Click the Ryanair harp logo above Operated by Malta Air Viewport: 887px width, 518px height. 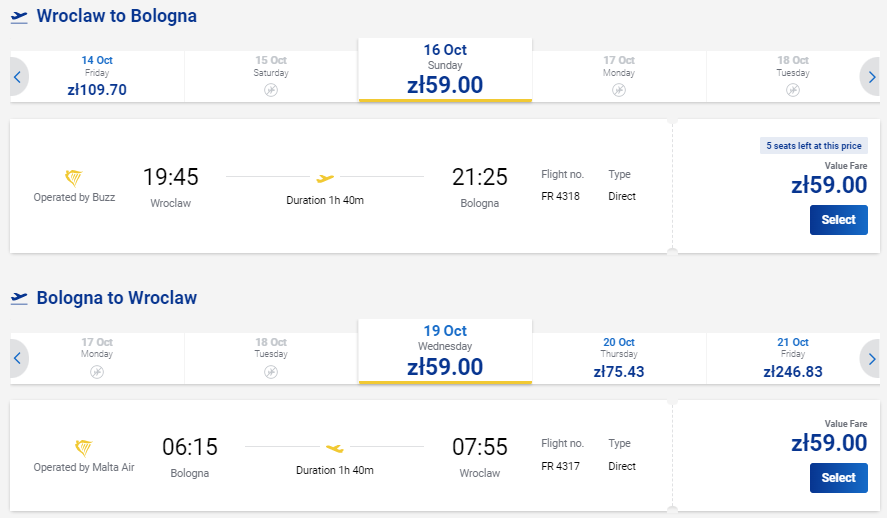(x=84, y=448)
